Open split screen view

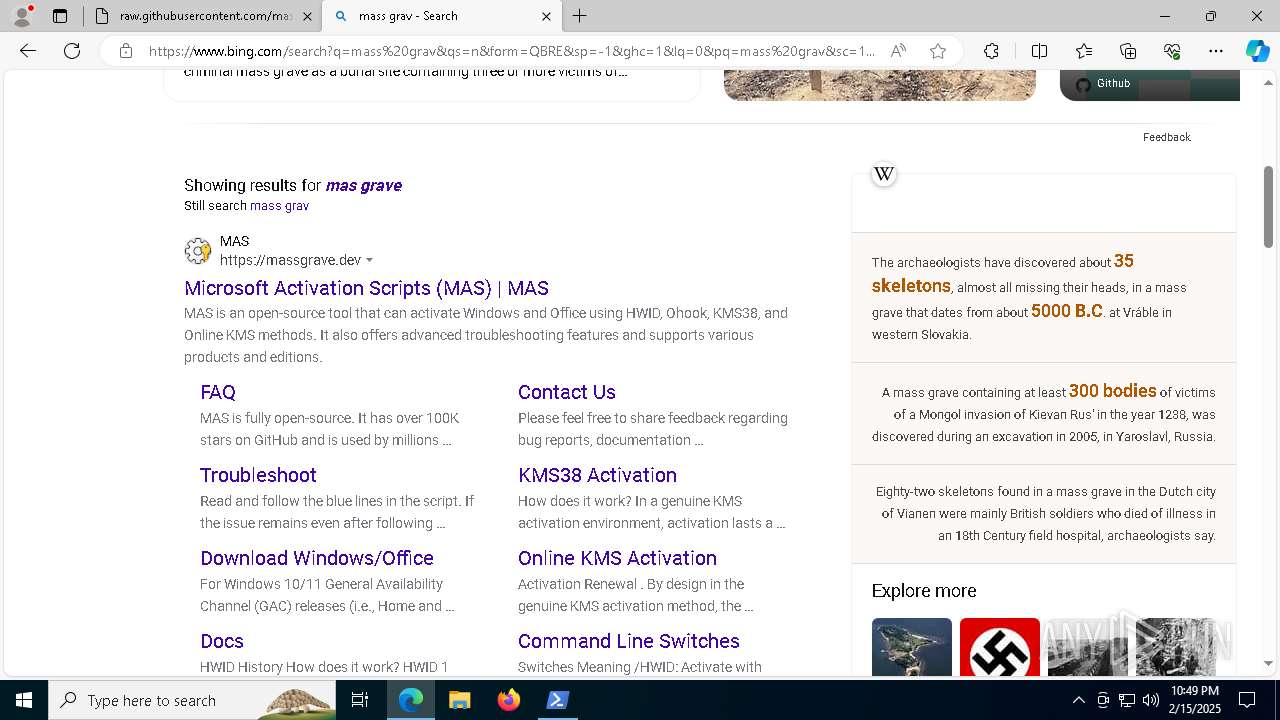(1039, 51)
